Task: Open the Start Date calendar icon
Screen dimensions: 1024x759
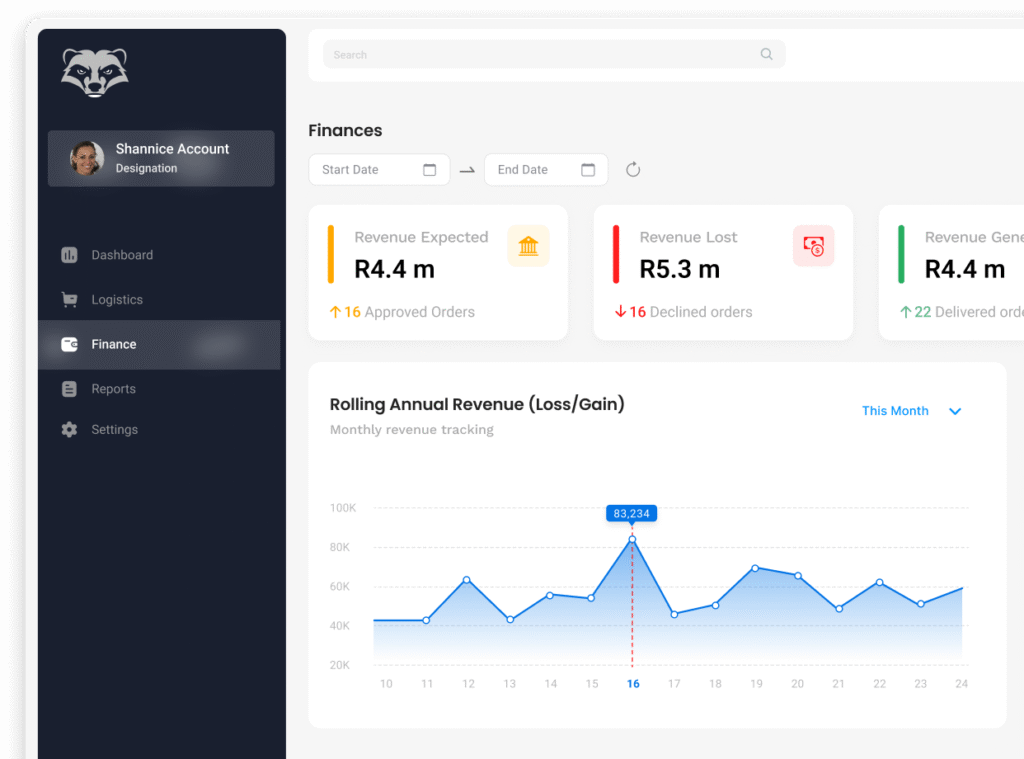Action: coord(430,170)
